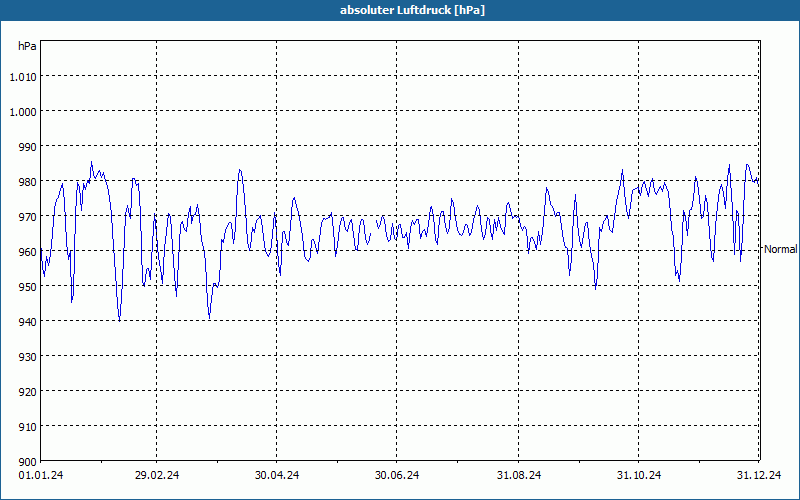Click the '1.010' y-axis value
The image size is (800, 500).
23,77
